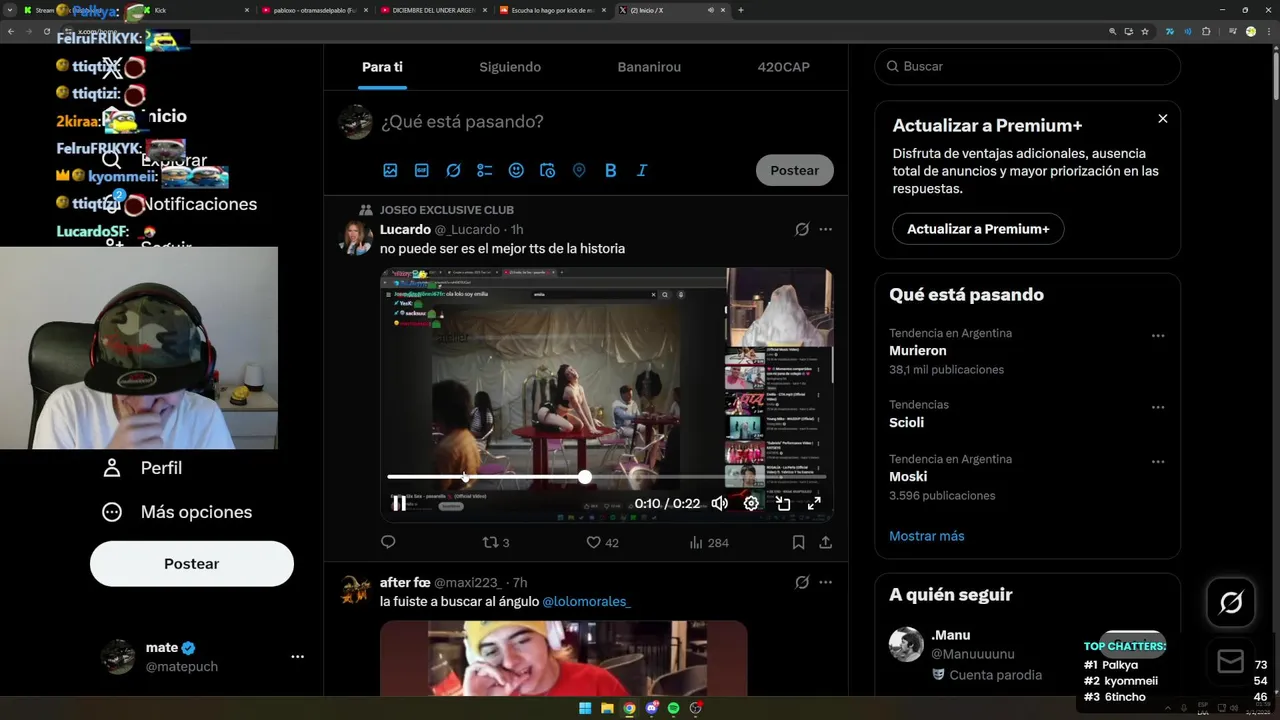Screen dimensions: 1280x720
Task: Open the after fœ post image
Action: pos(563,658)
